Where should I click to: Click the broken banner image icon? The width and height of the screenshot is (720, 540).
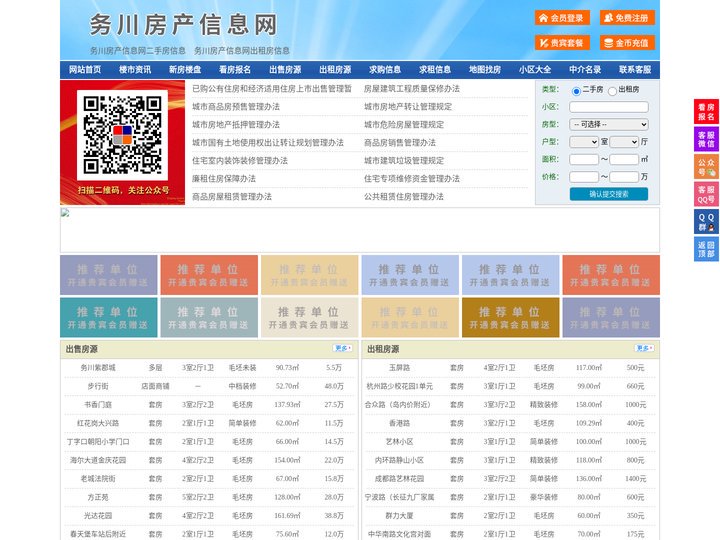click(65, 213)
